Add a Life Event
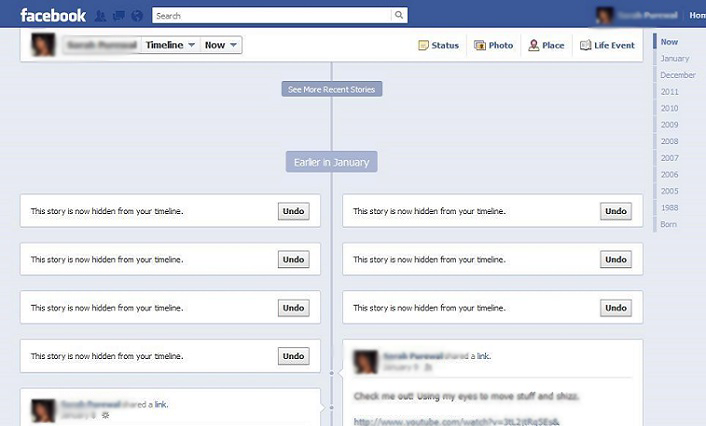This screenshot has width=706, height=426. pos(607,45)
